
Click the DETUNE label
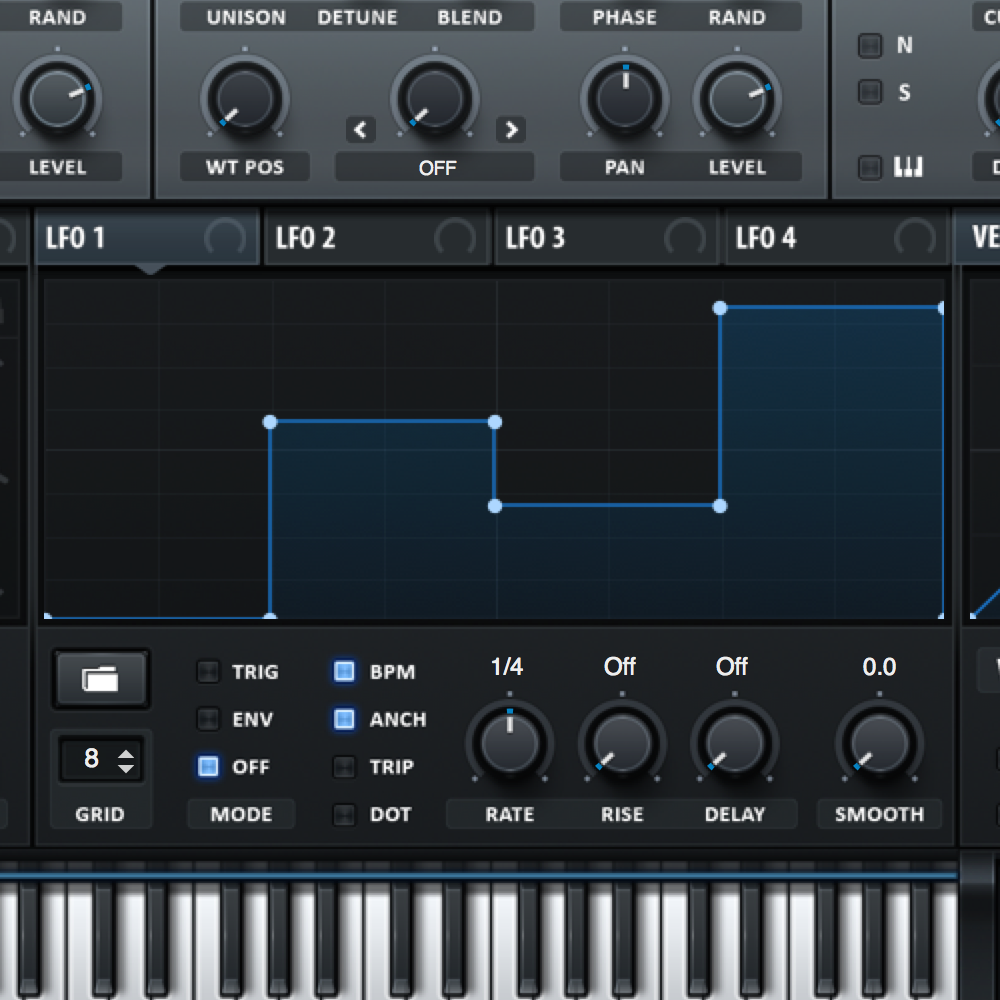[x=357, y=17]
